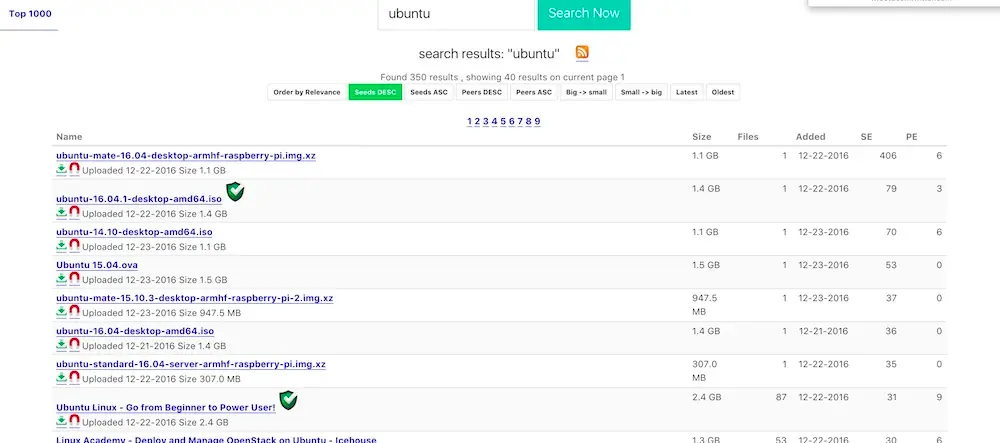The height and width of the screenshot is (443, 1000).
Task: Click magnet icon for ubuntu-mate-16.04 raspberry-pi
Action: click(75, 169)
